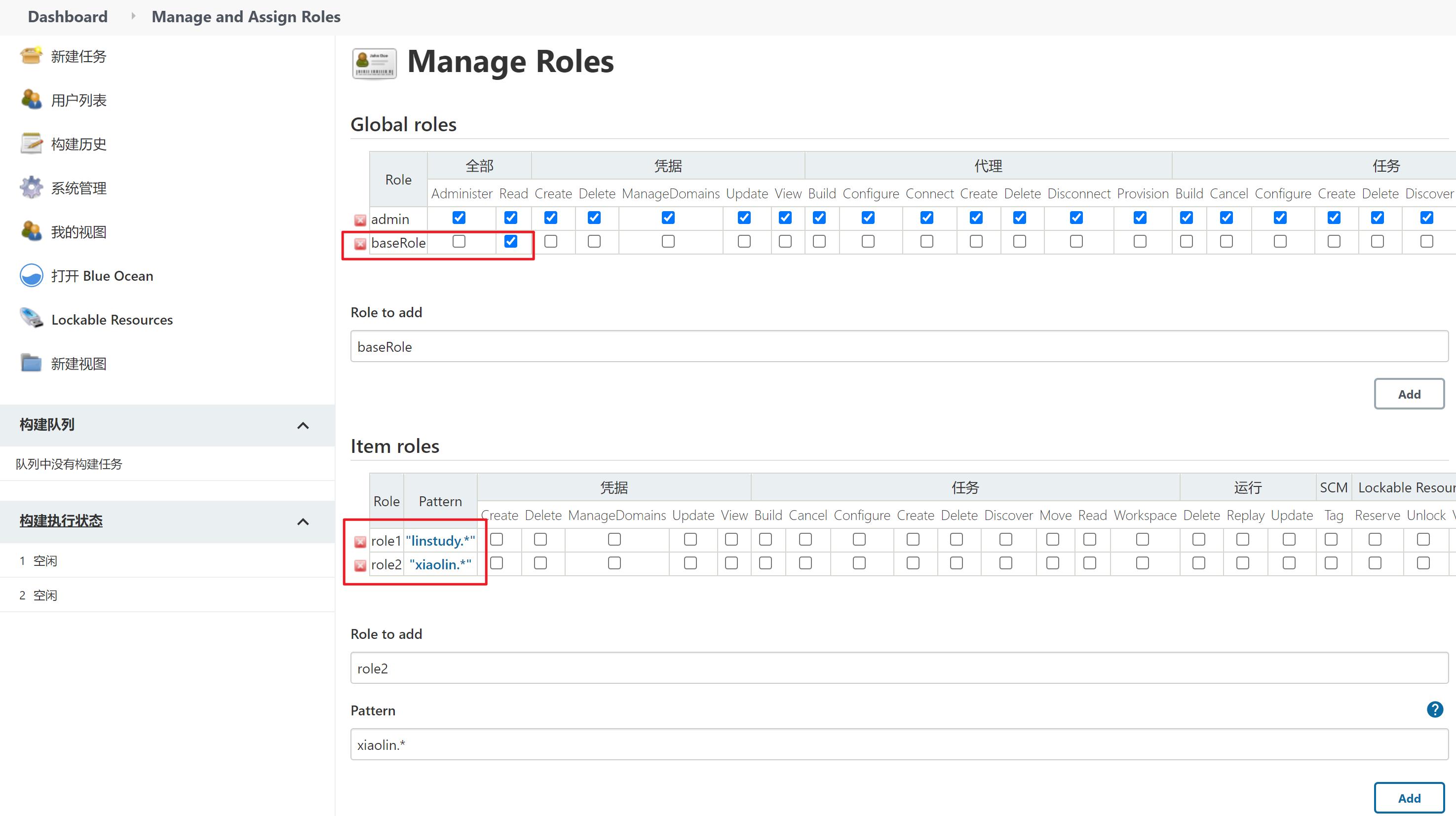Check credentials Create for role1
This screenshot has height=816, width=1456.
click(x=497, y=540)
